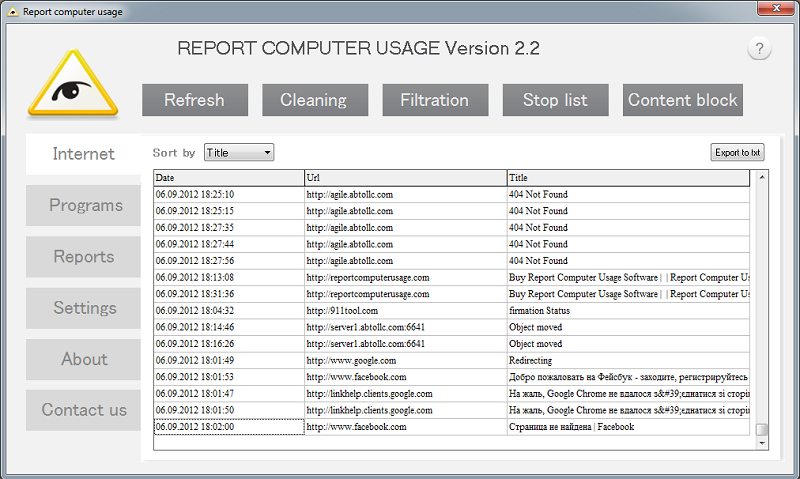The image size is (800, 479).
Task: Click the title bar app icon
Action: point(12,11)
